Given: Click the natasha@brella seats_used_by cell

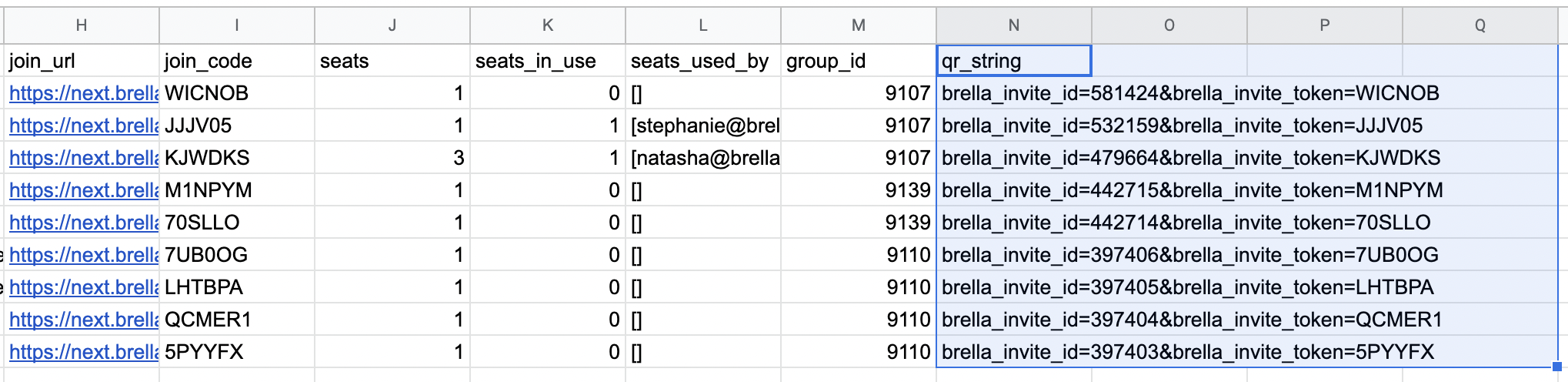Looking at the screenshot, I should pos(703,158).
